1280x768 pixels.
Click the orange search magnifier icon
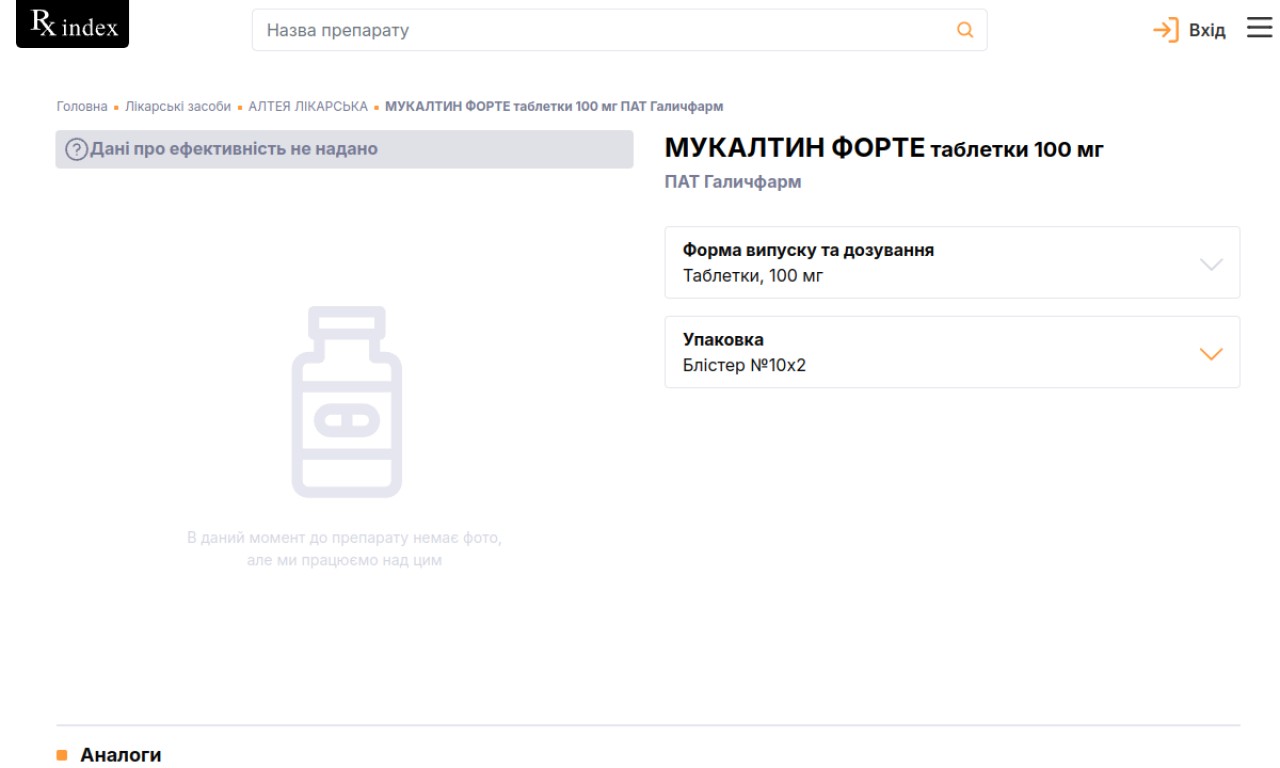965,30
